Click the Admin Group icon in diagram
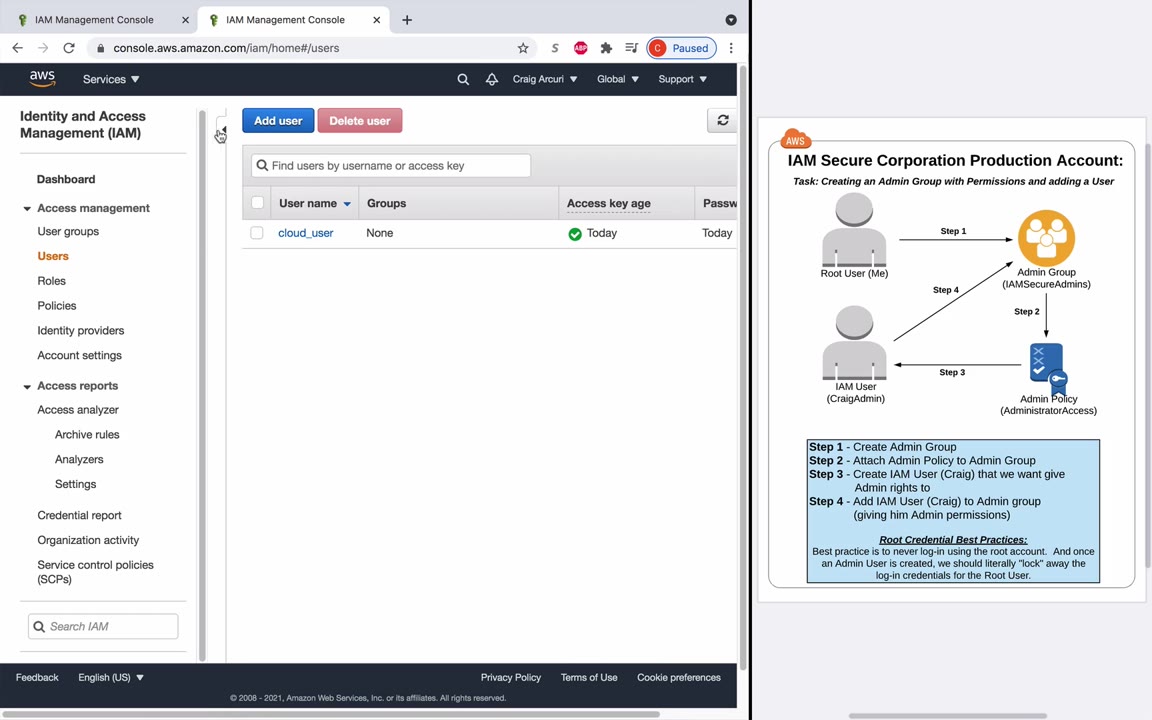1152x720 pixels. (1046, 238)
